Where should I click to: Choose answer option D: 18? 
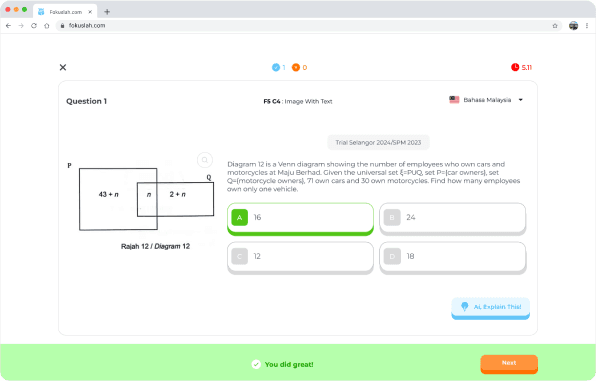[453, 258]
